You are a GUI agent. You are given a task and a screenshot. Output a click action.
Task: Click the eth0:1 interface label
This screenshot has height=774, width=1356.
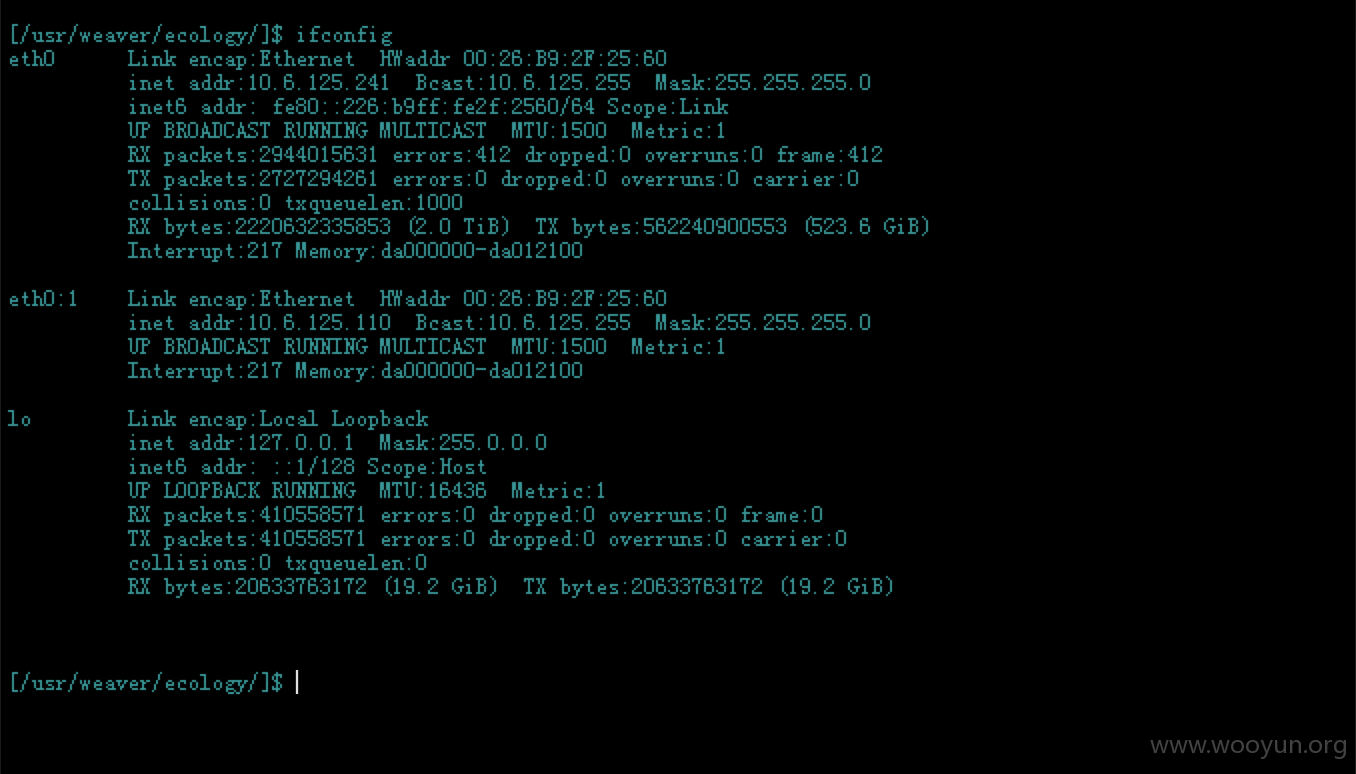coord(43,299)
